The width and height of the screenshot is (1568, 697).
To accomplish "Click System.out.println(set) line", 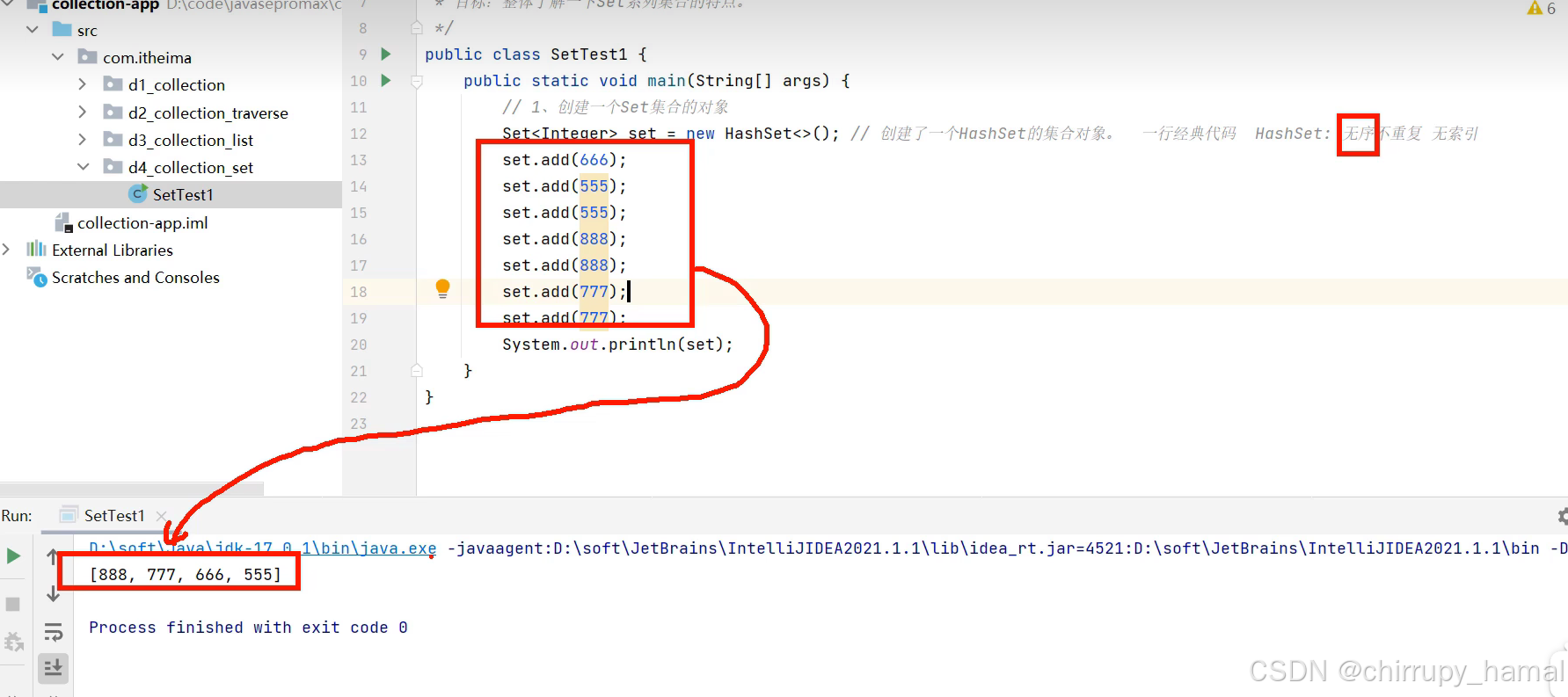I will 617,345.
